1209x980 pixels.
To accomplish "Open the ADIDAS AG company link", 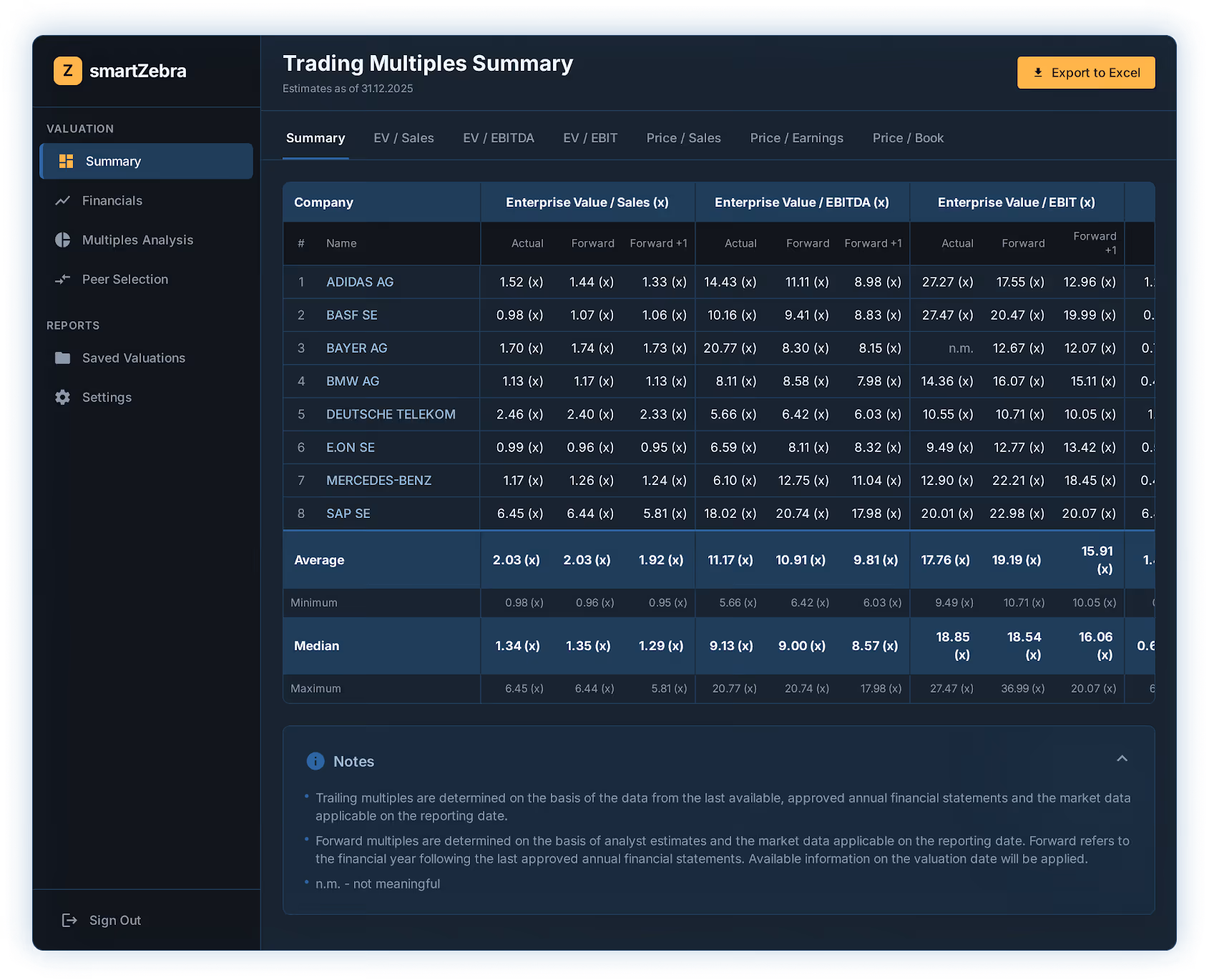I will (x=360, y=282).
